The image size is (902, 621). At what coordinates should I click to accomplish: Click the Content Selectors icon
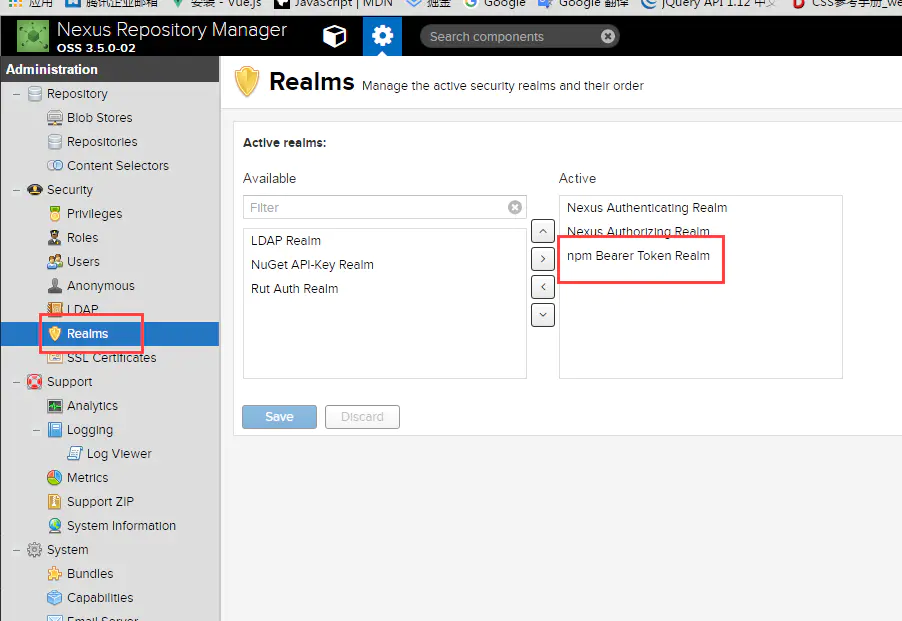coord(55,166)
